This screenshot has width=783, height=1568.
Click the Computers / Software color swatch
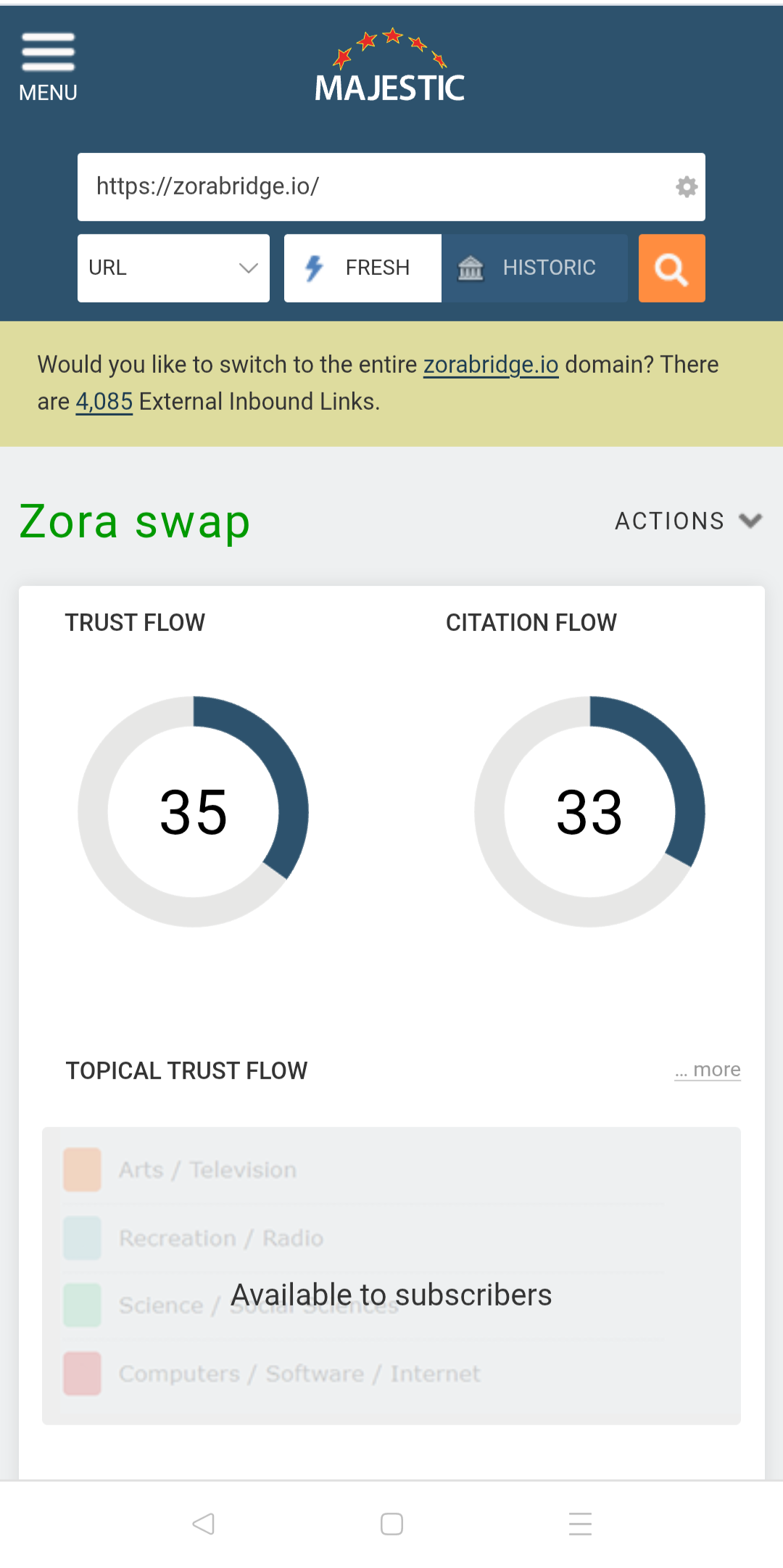(x=82, y=1373)
